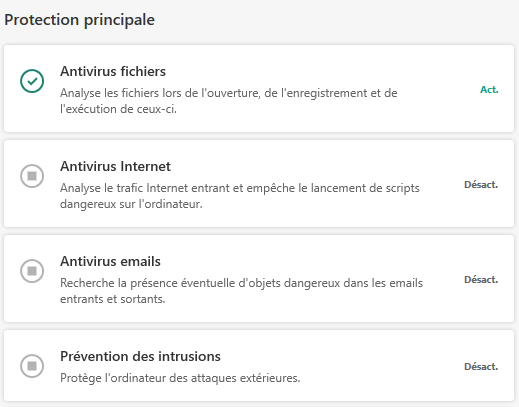Open the Prévention des intrusions title
This screenshot has width=519, height=407.
pos(140,356)
